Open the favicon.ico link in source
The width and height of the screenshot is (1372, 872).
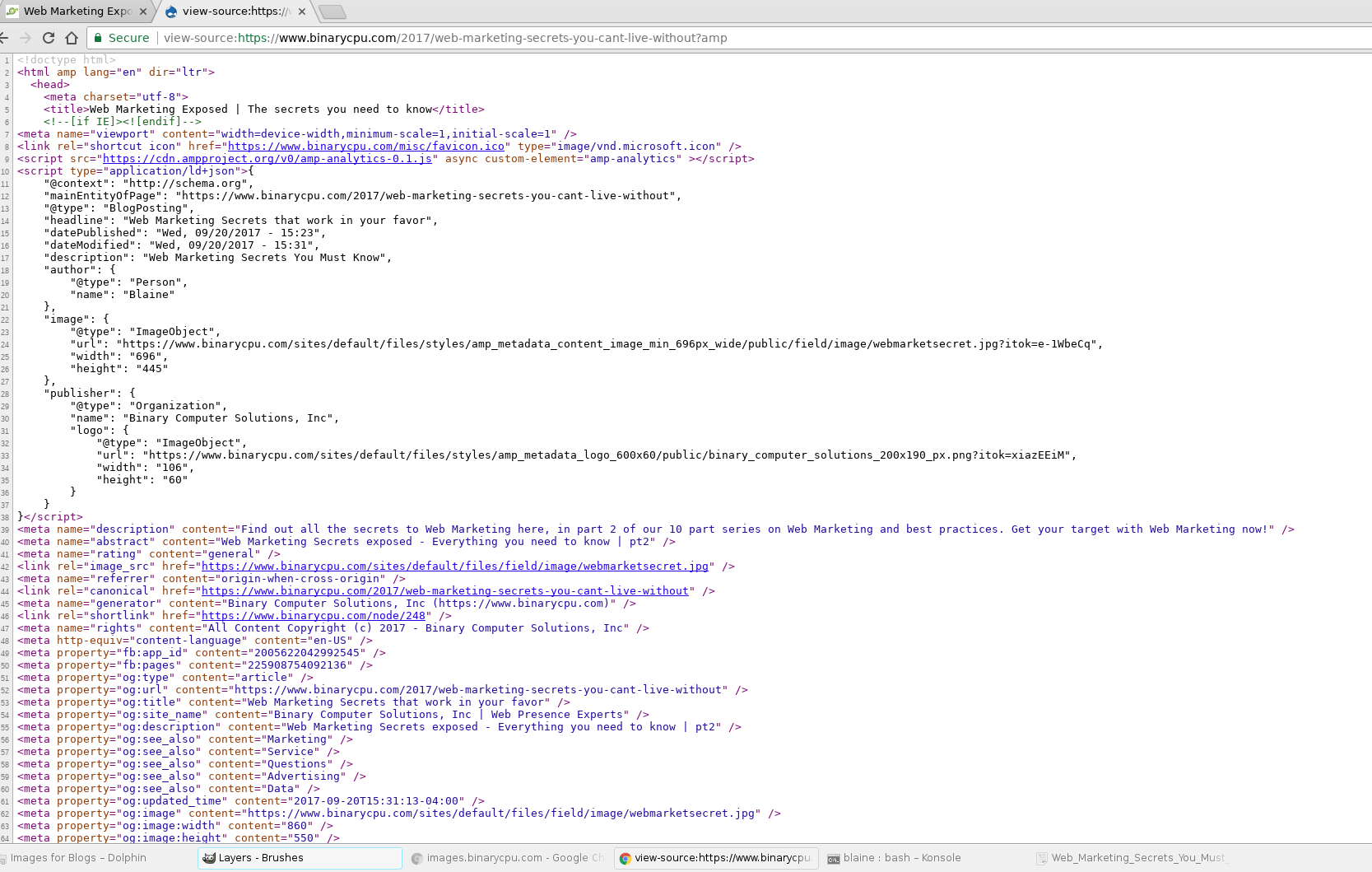[x=366, y=147]
